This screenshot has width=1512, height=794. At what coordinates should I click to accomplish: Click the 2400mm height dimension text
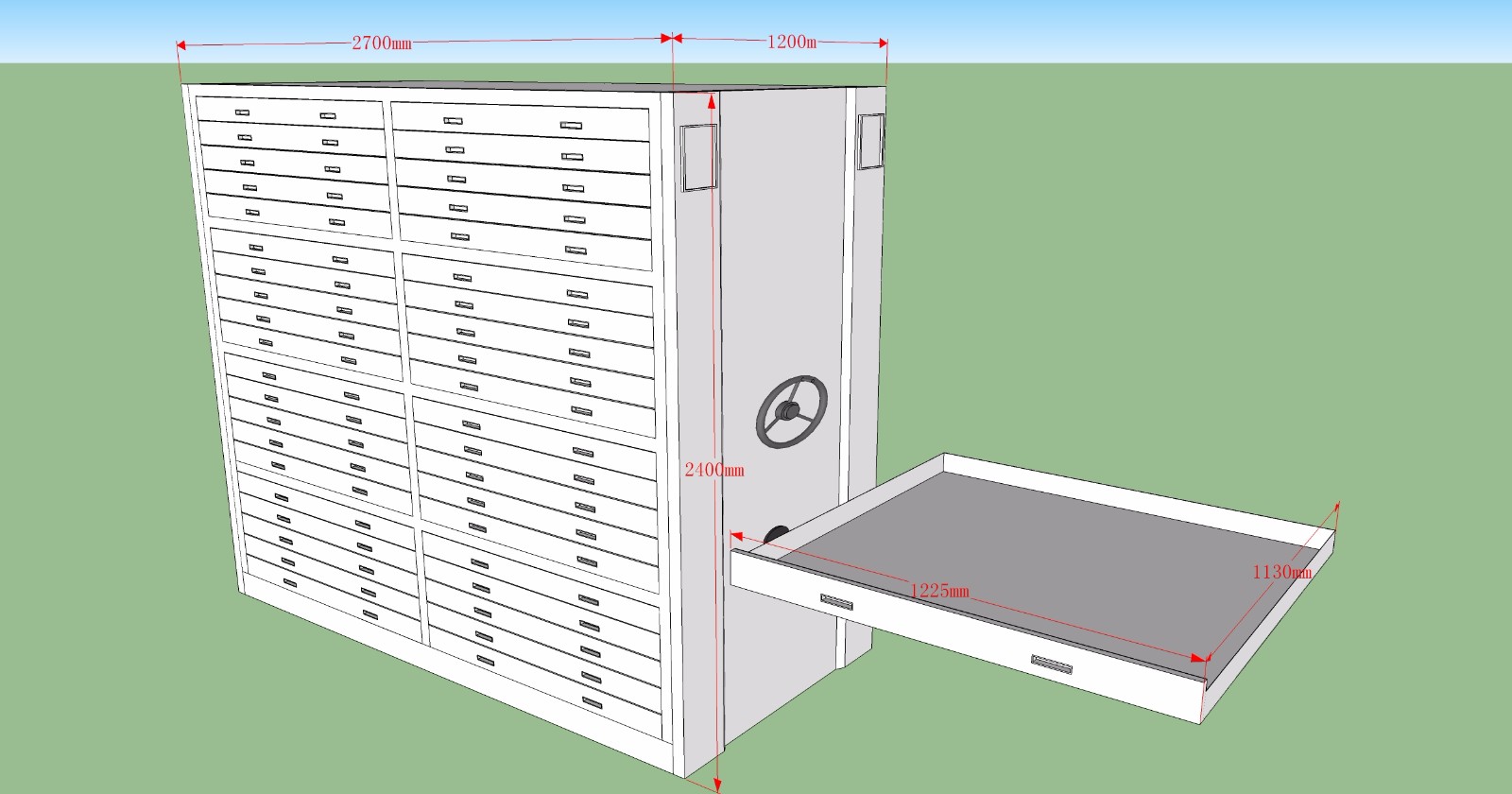pos(714,470)
